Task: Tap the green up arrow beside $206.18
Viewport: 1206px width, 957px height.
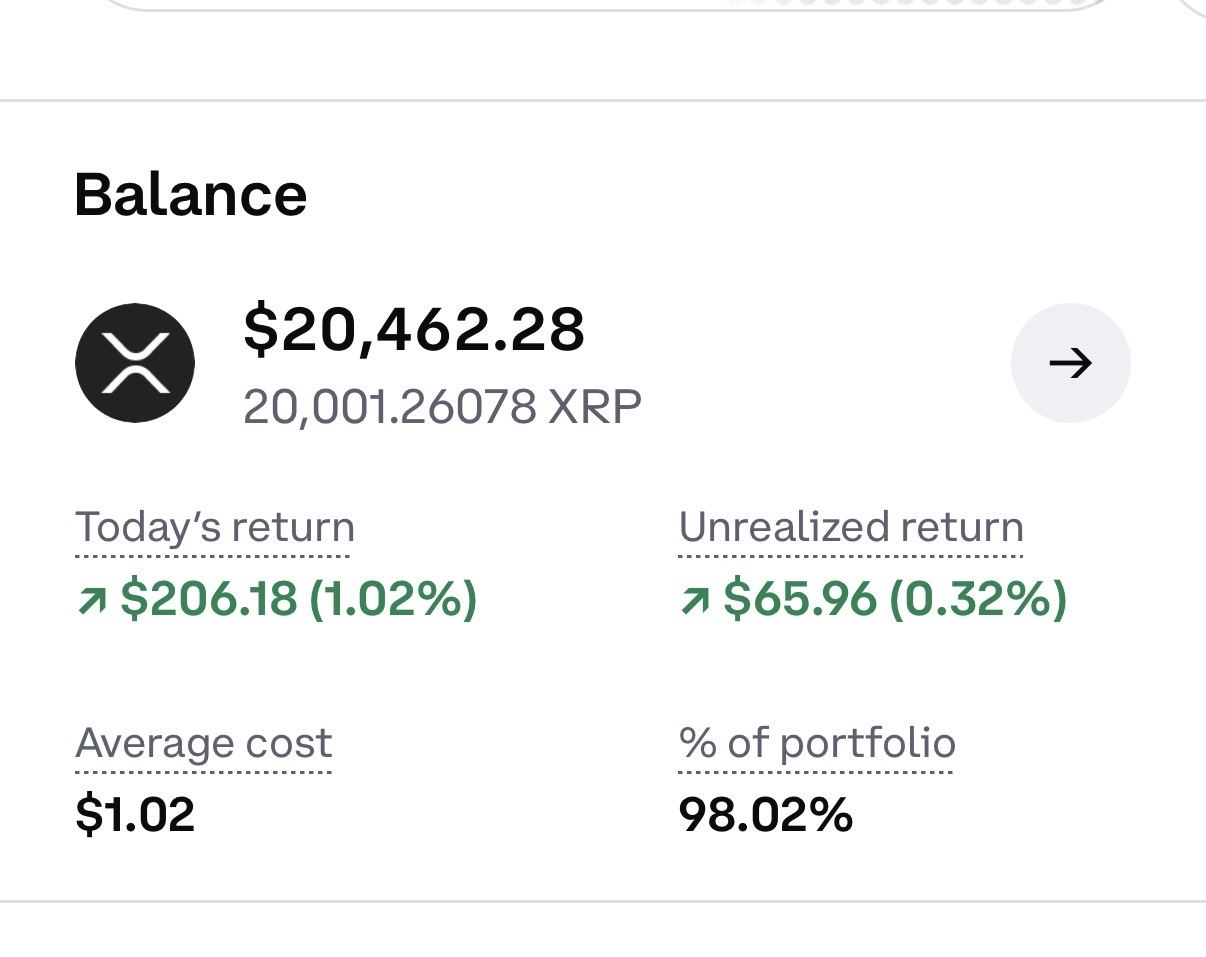Action: [91, 600]
